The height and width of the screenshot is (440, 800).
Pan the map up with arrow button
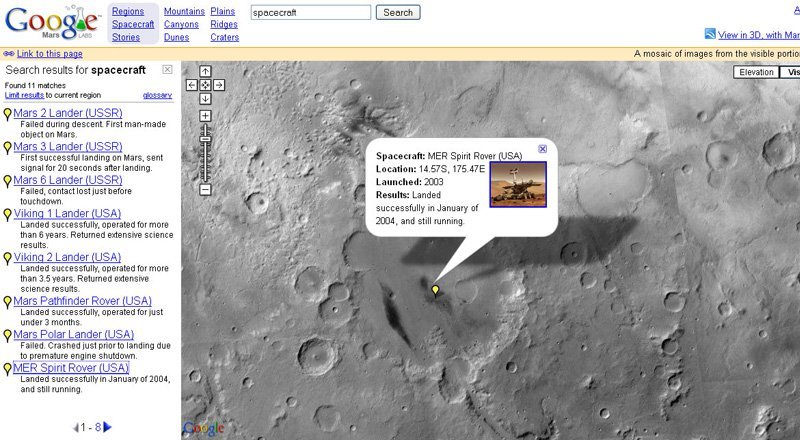coord(205,71)
